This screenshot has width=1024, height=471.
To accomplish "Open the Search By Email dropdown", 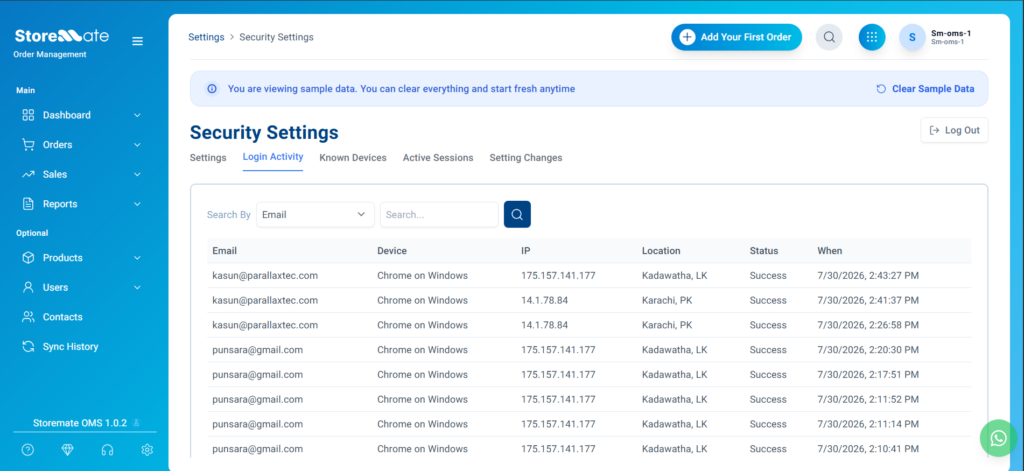I will pos(315,214).
